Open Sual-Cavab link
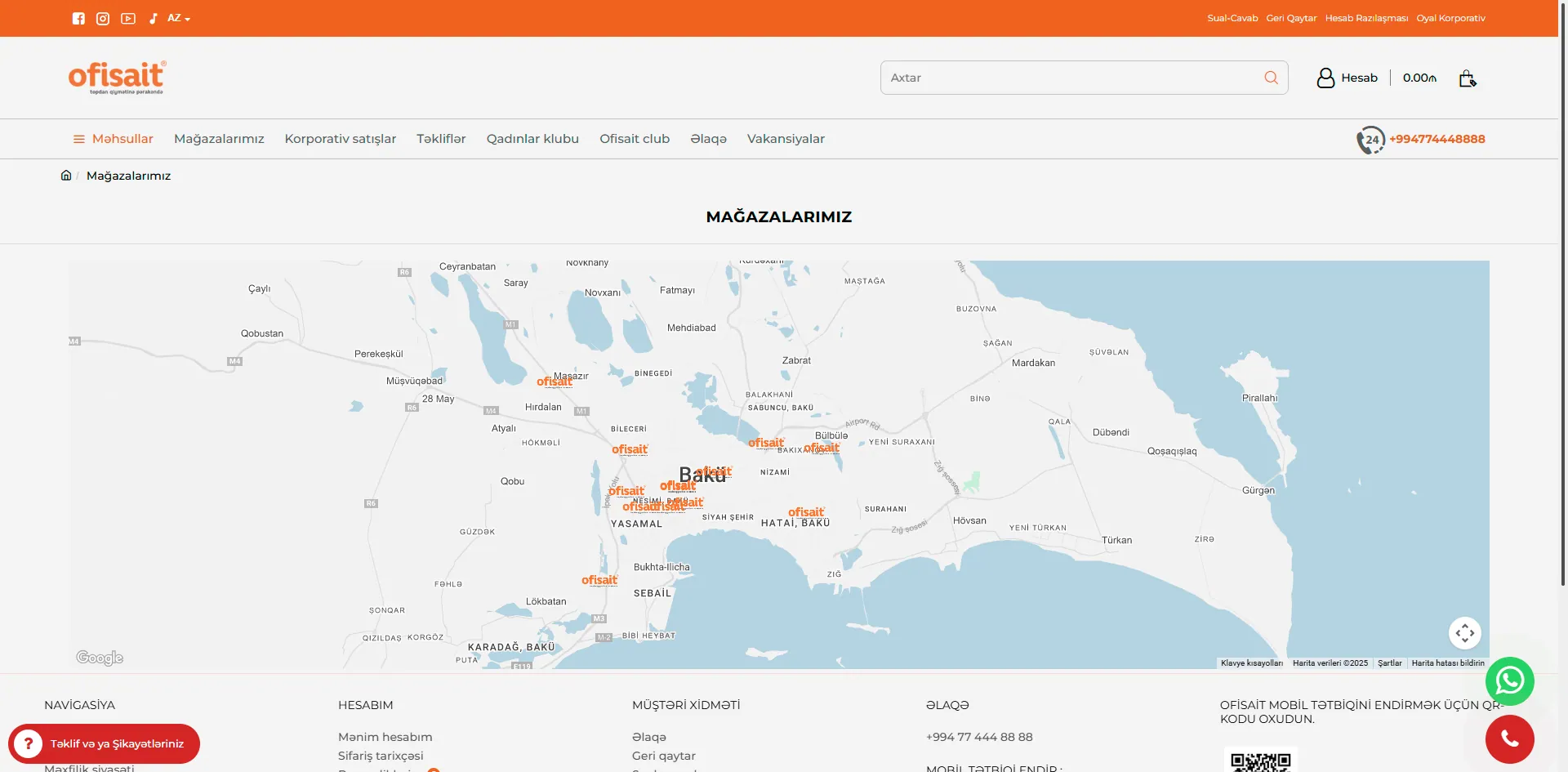The image size is (1568, 772). 1232,18
